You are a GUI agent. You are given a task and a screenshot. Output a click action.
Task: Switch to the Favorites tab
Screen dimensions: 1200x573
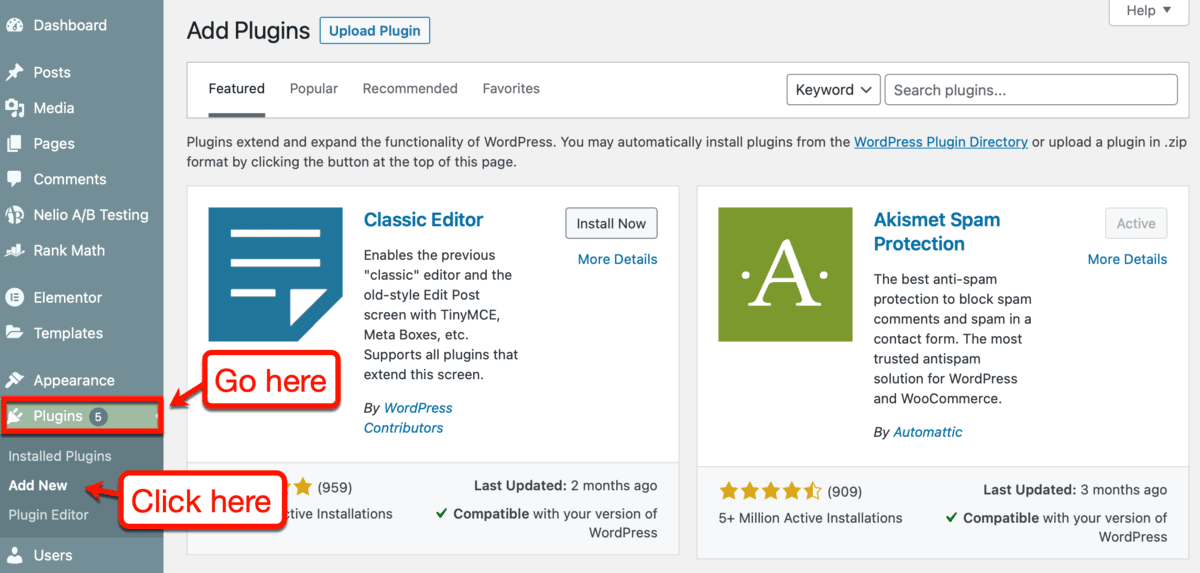tap(511, 88)
